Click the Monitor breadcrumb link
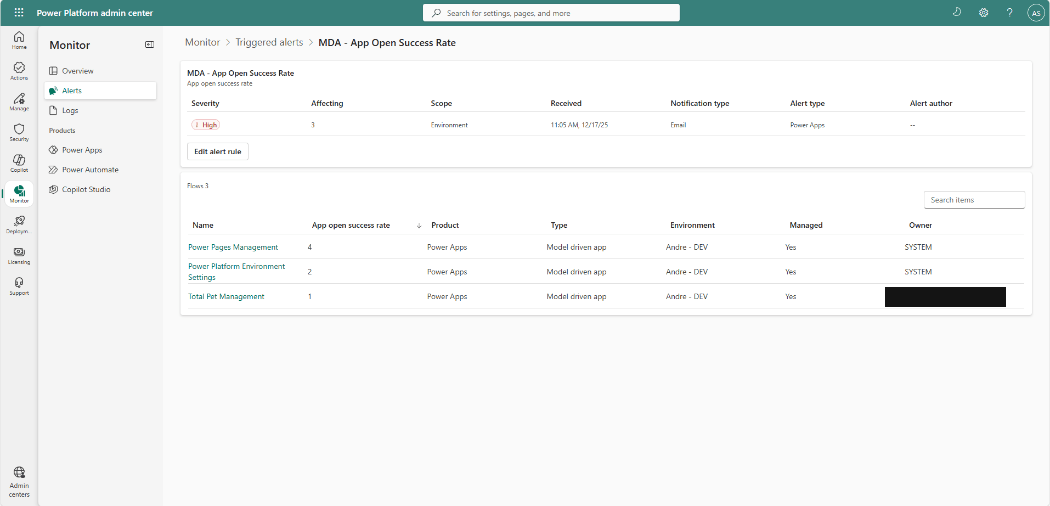Image resolution: width=1050 pixels, height=506 pixels. [x=202, y=42]
